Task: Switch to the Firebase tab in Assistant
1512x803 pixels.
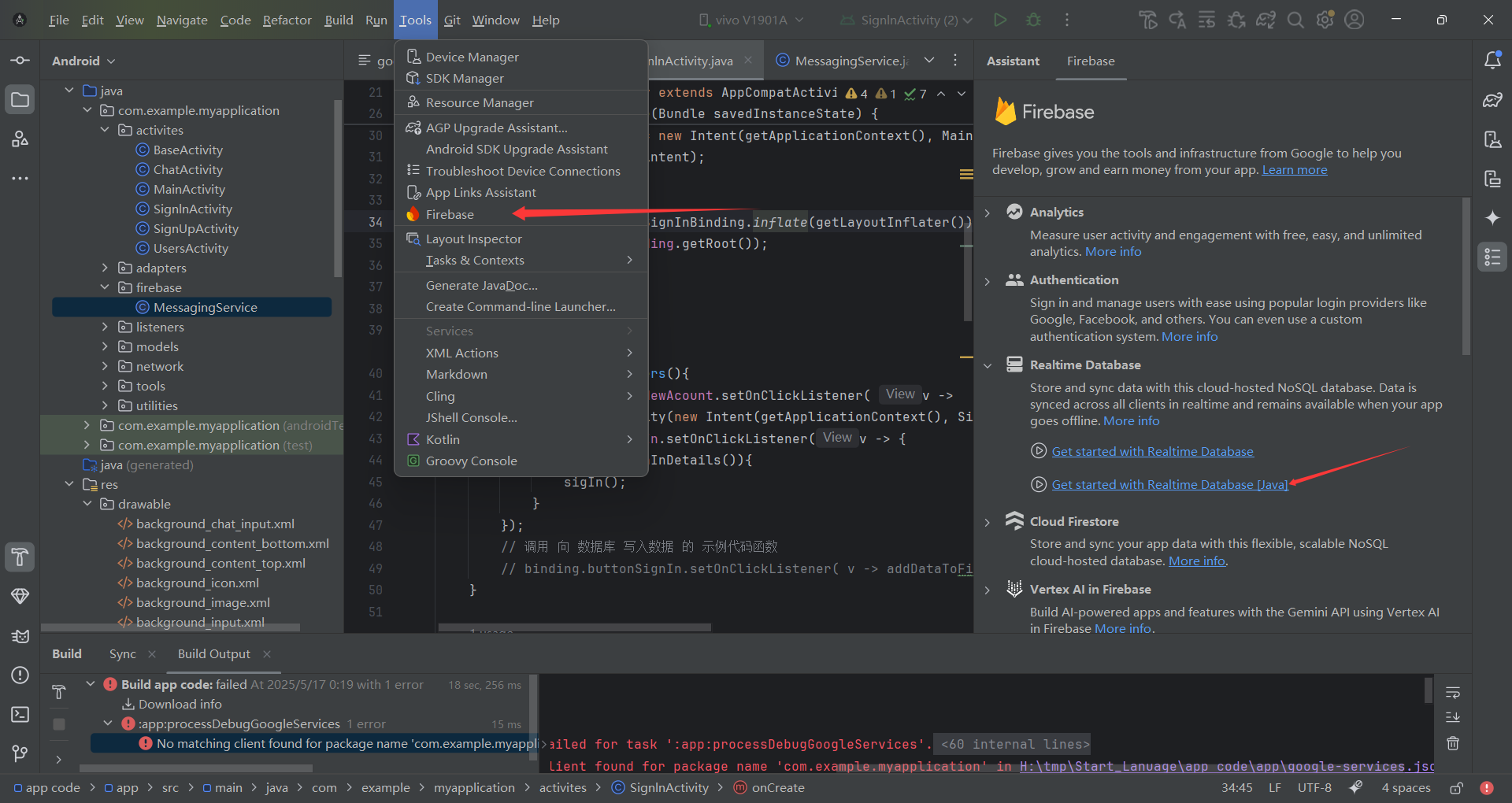Action: (x=1091, y=61)
